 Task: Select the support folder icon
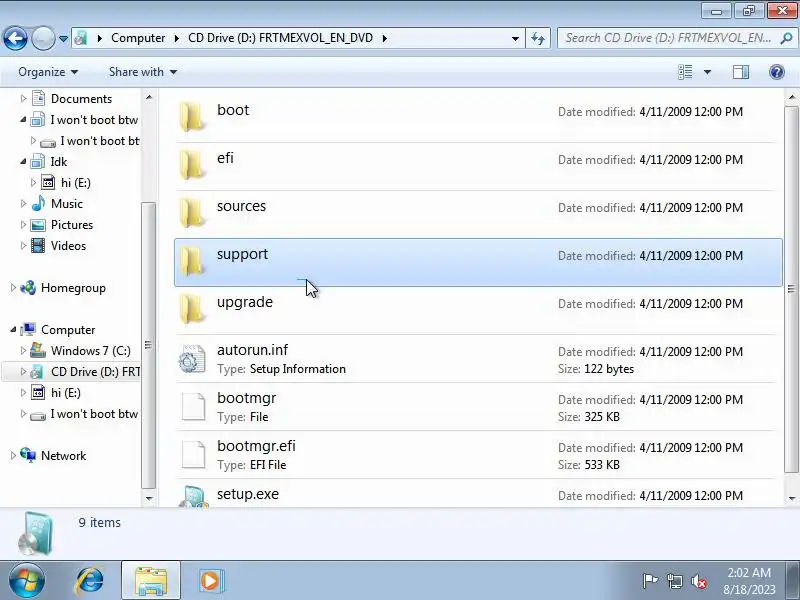192,260
